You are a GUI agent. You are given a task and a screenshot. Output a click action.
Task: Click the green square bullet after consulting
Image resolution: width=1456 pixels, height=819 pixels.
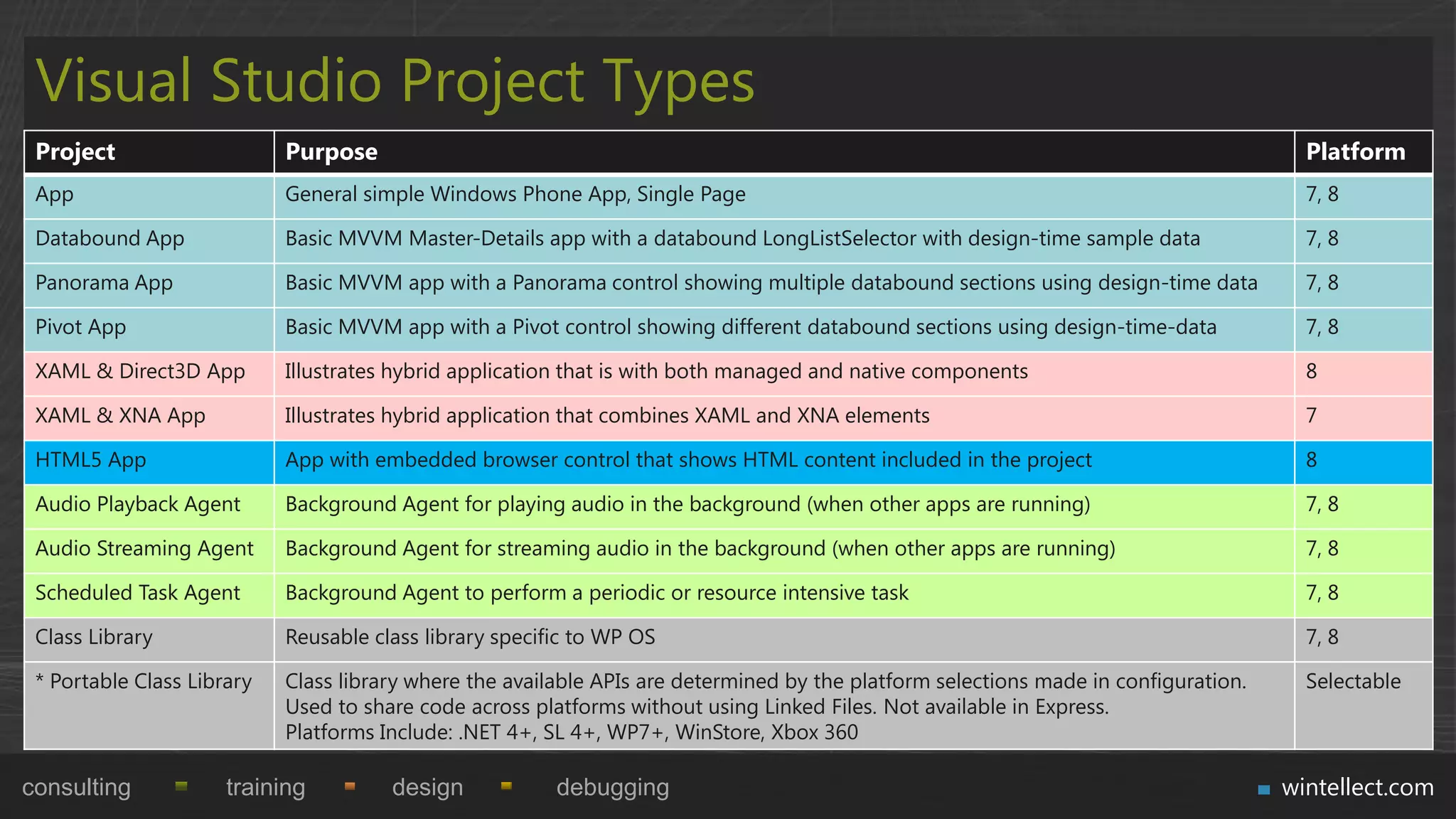tap(181, 786)
